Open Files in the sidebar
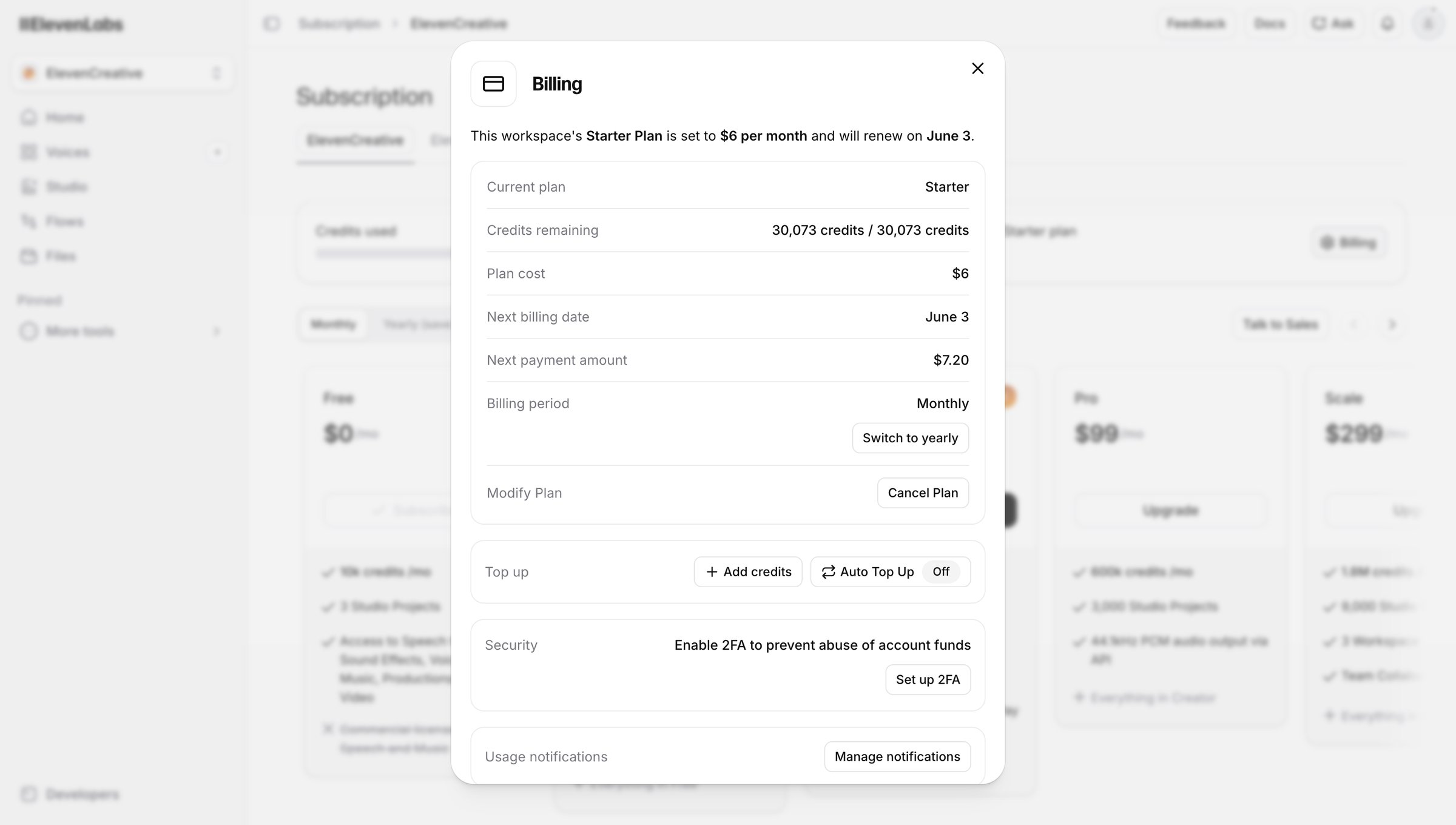 (61, 256)
